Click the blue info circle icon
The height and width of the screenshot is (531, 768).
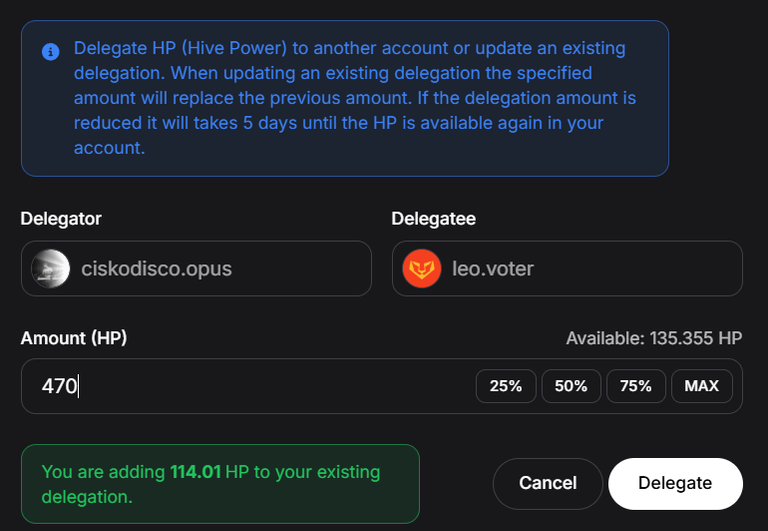50,51
